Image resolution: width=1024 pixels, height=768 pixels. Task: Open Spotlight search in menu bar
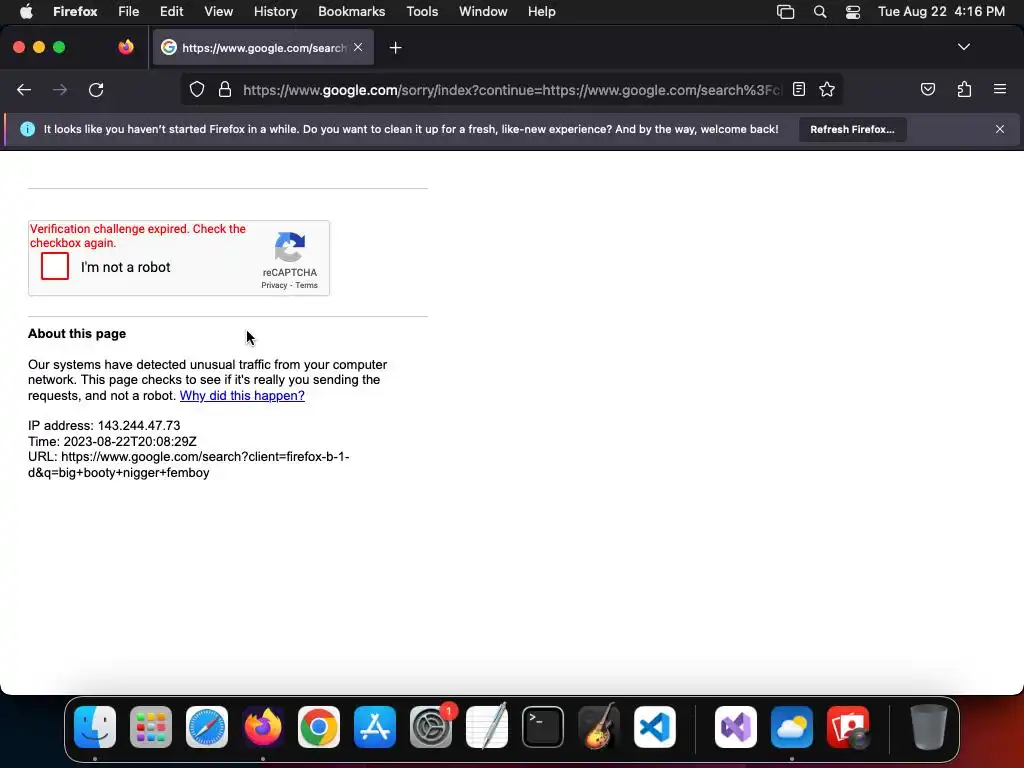(x=820, y=12)
